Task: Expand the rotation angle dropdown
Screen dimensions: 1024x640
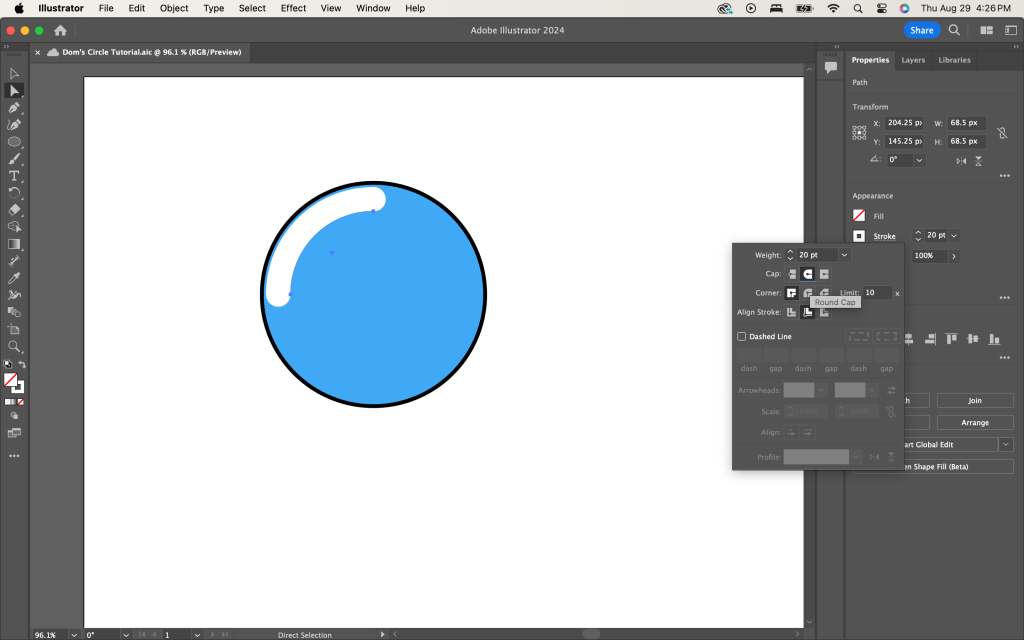Action: click(919, 160)
